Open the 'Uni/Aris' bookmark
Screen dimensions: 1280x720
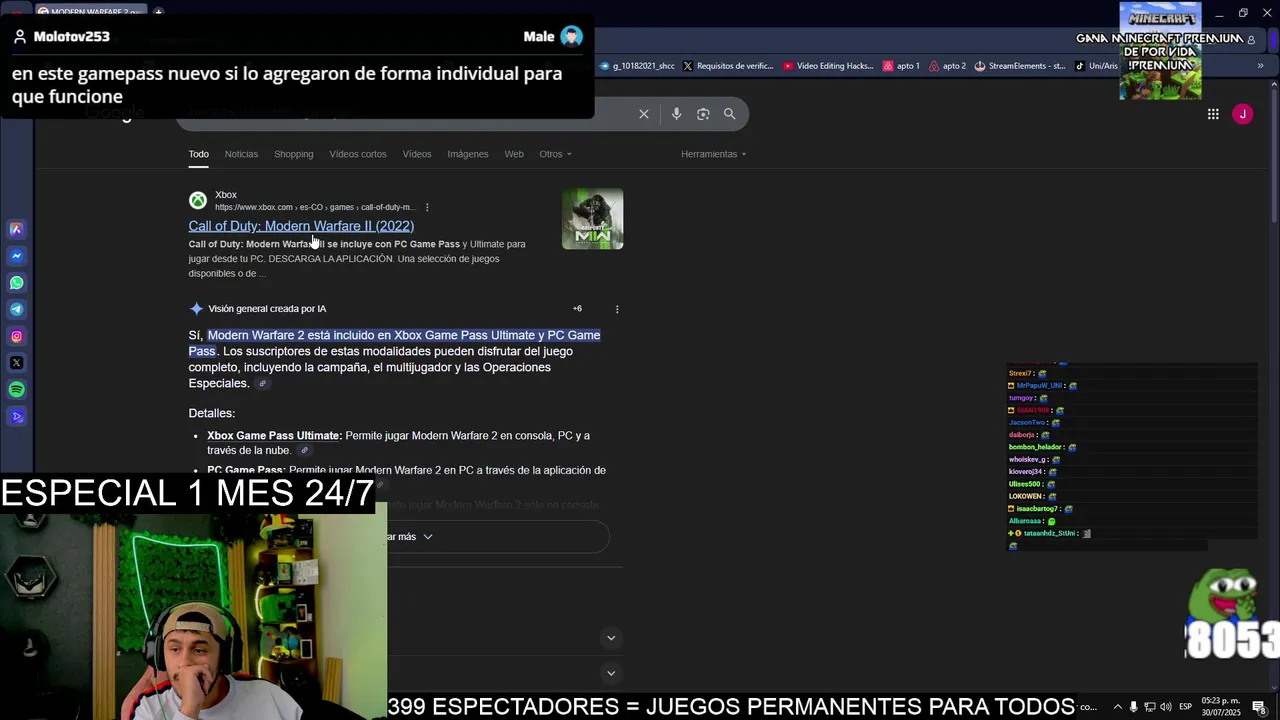(x=1097, y=66)
